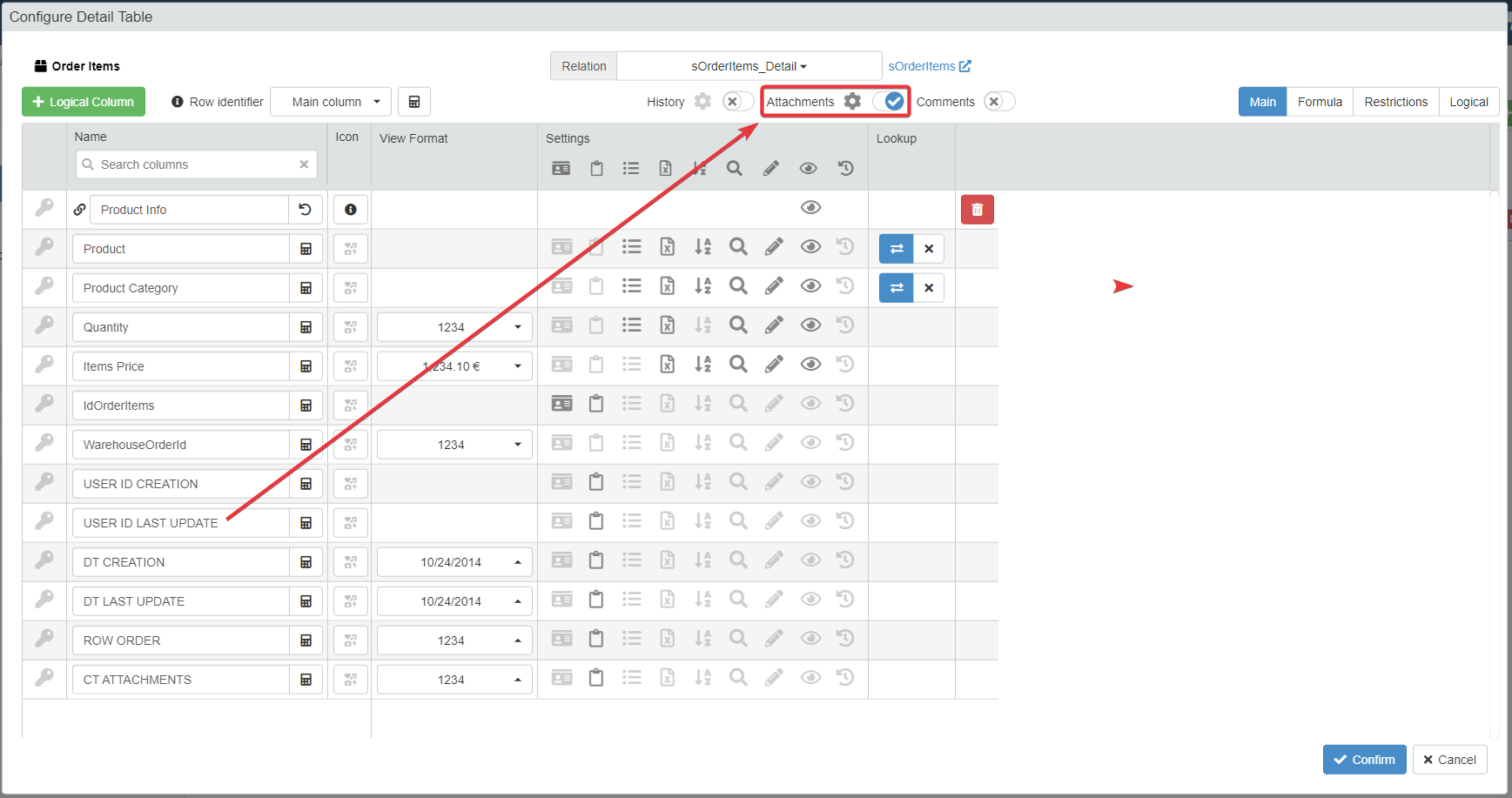
Task: Click the reset icon beside Product Info
Action: (305, 210)
